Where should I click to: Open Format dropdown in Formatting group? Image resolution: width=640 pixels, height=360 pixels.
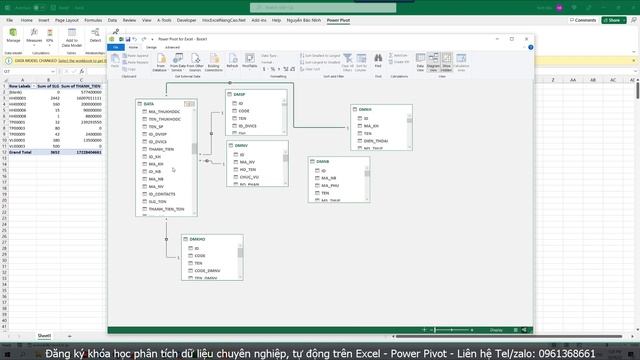coord(267,62)
